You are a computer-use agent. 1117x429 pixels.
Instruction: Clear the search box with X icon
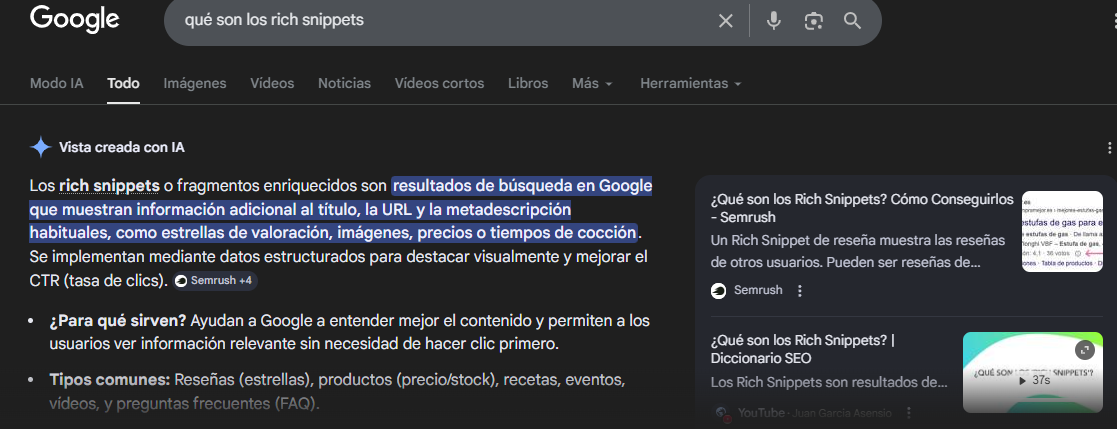[x=726, y=21]
